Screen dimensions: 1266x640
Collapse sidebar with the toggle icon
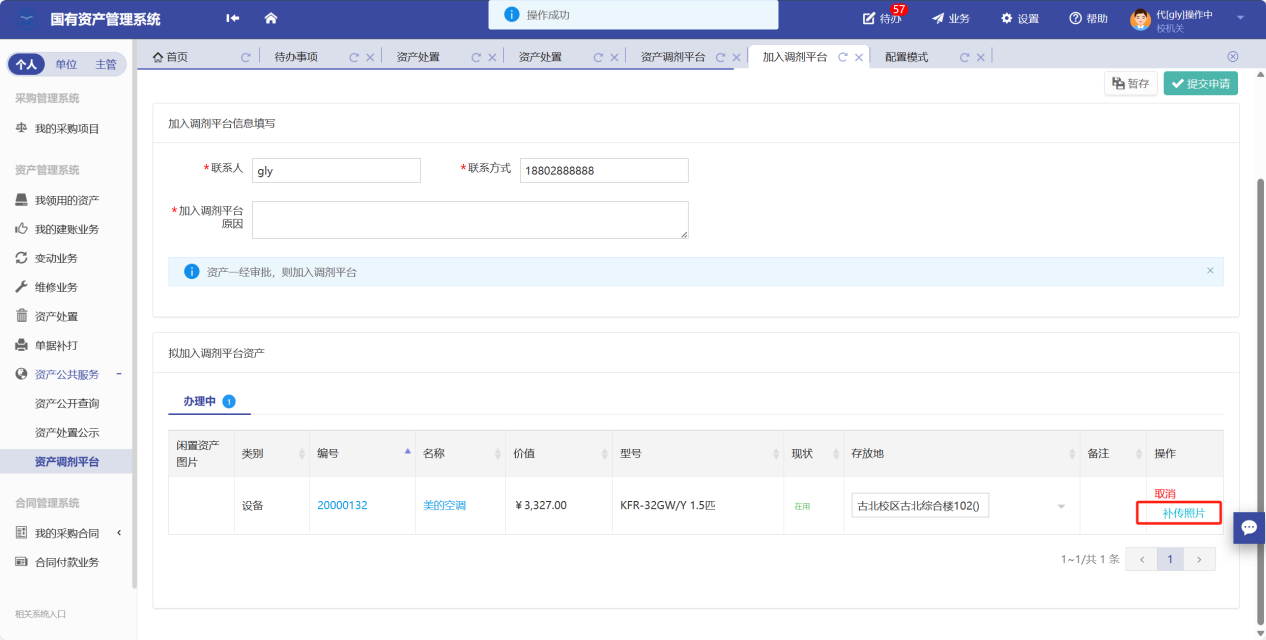(x=233, y=18)
